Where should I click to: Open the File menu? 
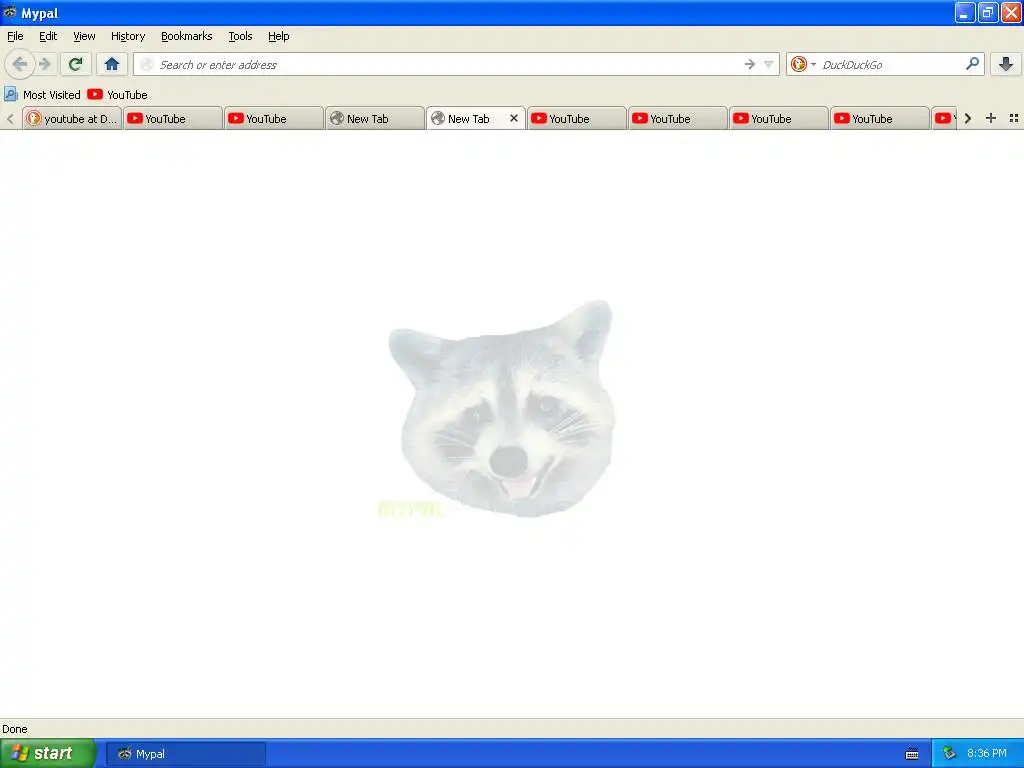click(15, 37)
